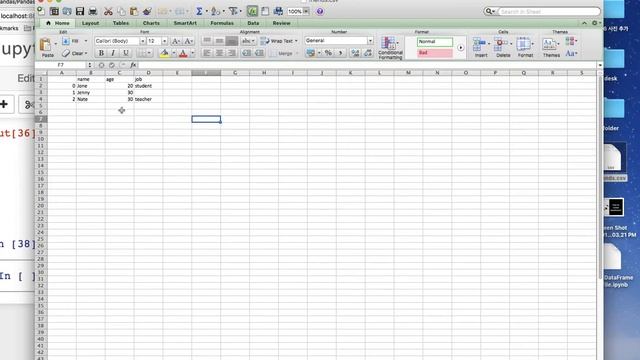Collapse the ribbon with the up chevron

[x=584, y=23]
